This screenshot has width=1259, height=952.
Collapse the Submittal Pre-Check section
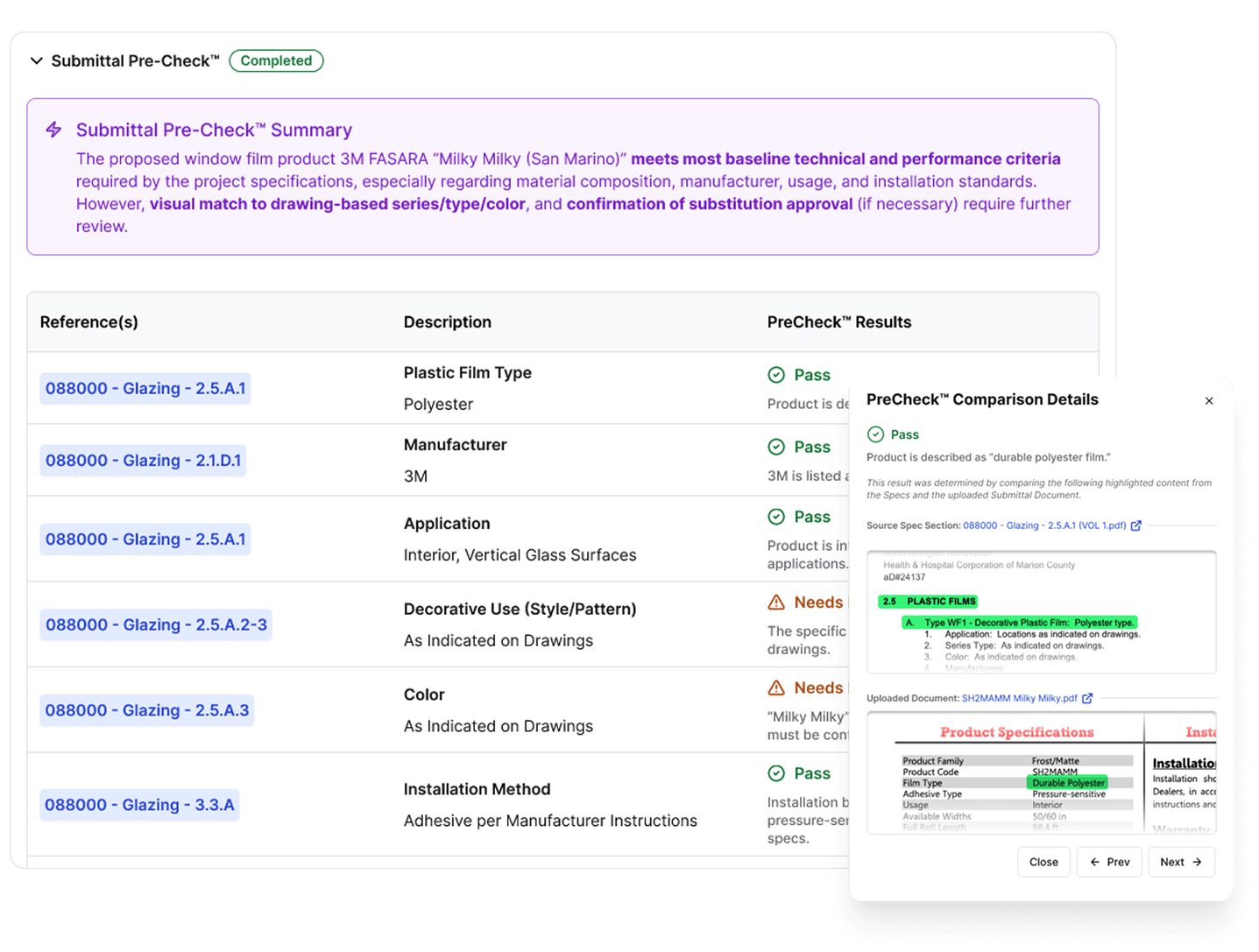click(x=36, y=60)
